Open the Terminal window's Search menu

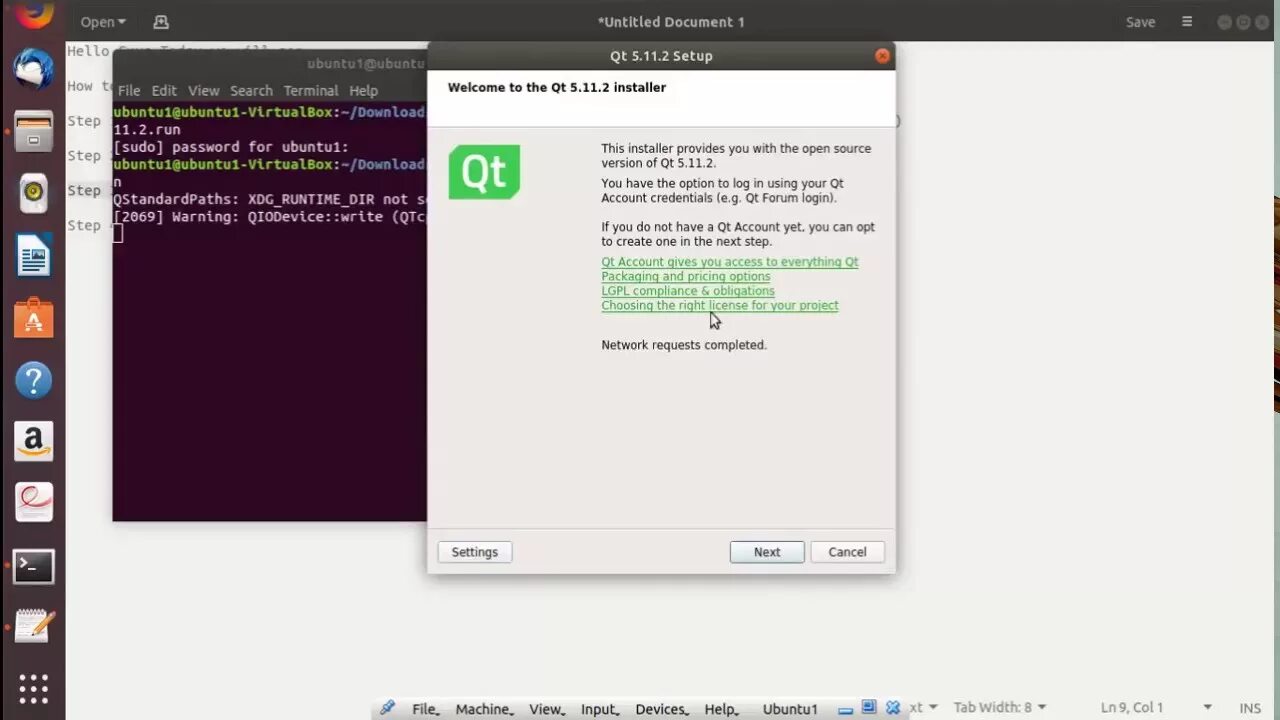coord(251,91)
